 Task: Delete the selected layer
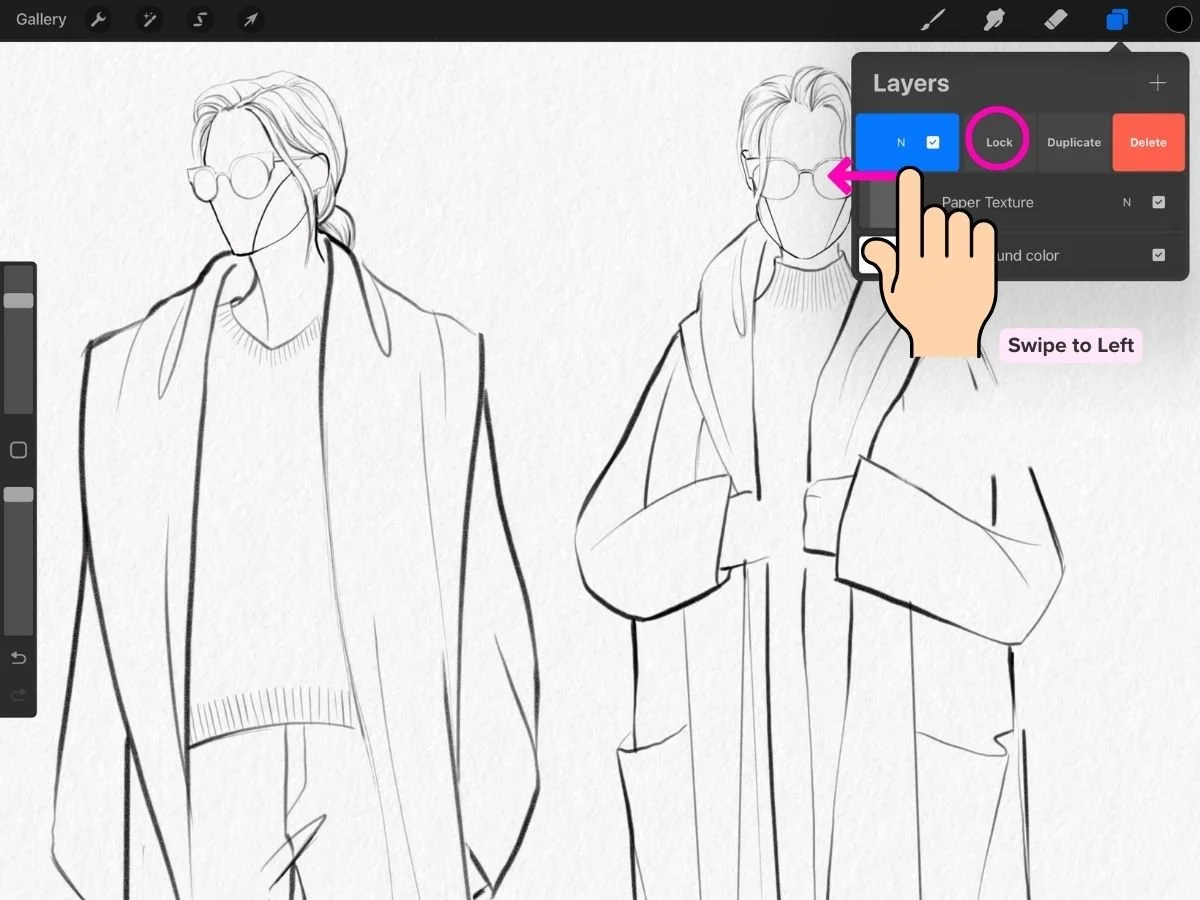click(x=1148, y=143)
